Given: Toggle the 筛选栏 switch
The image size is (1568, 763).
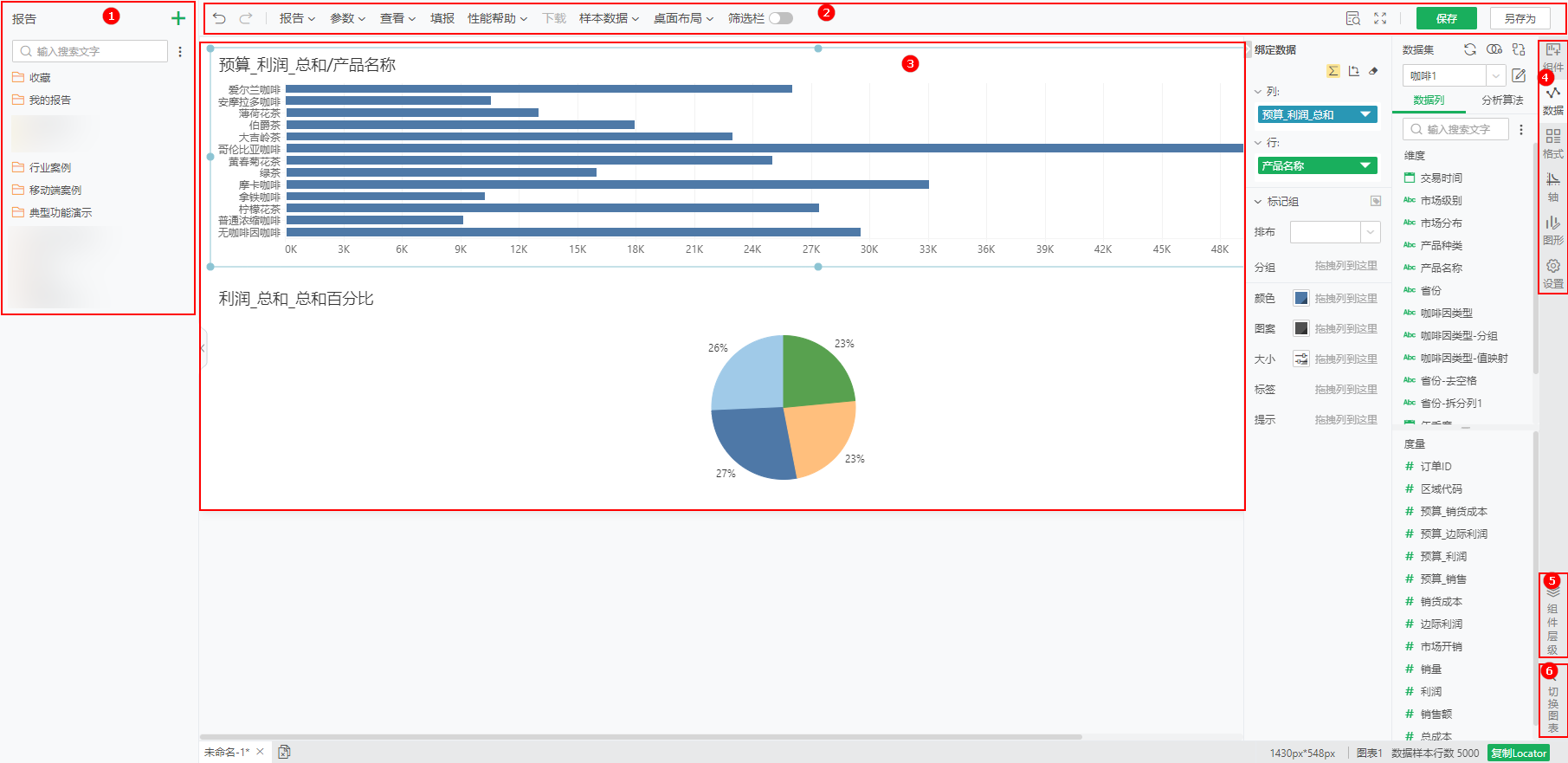Looking at the screenshot, I should pyautogui.click(x=781, y=18).
